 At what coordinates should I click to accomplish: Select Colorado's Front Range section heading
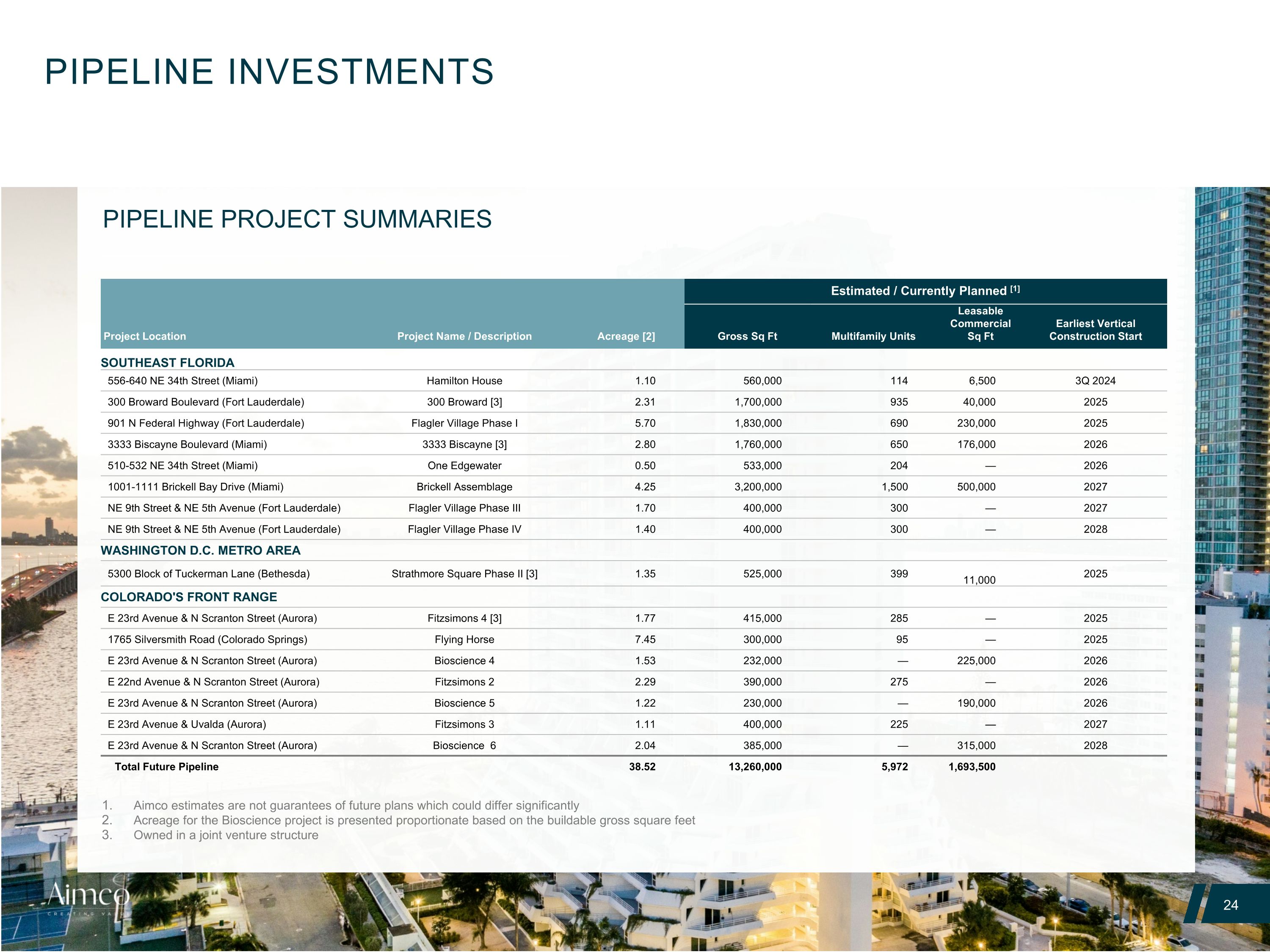[189, 597]
